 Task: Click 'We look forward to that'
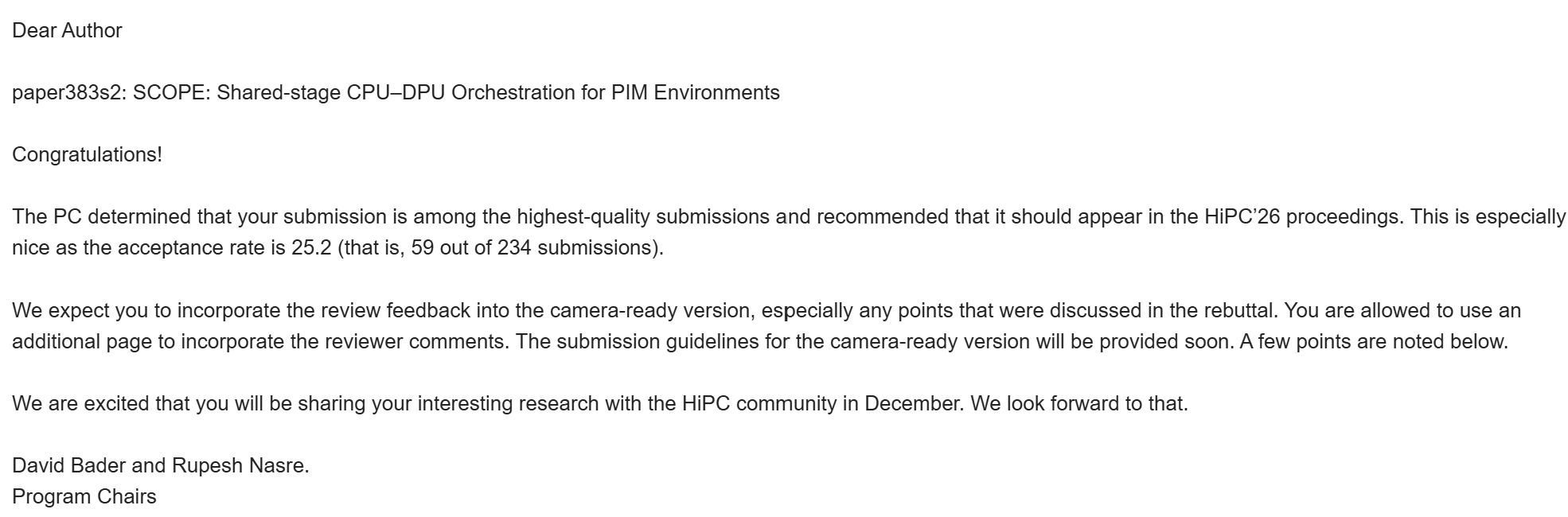pos(1078,403)
